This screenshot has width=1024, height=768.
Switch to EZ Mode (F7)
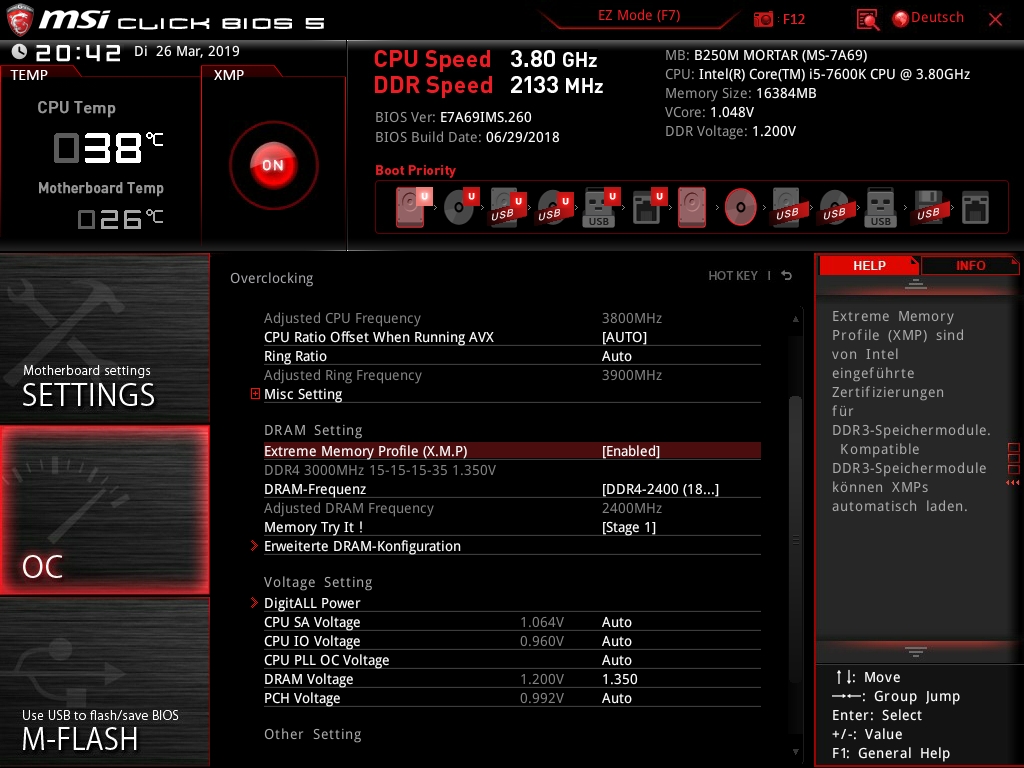[x=639, y=16]
